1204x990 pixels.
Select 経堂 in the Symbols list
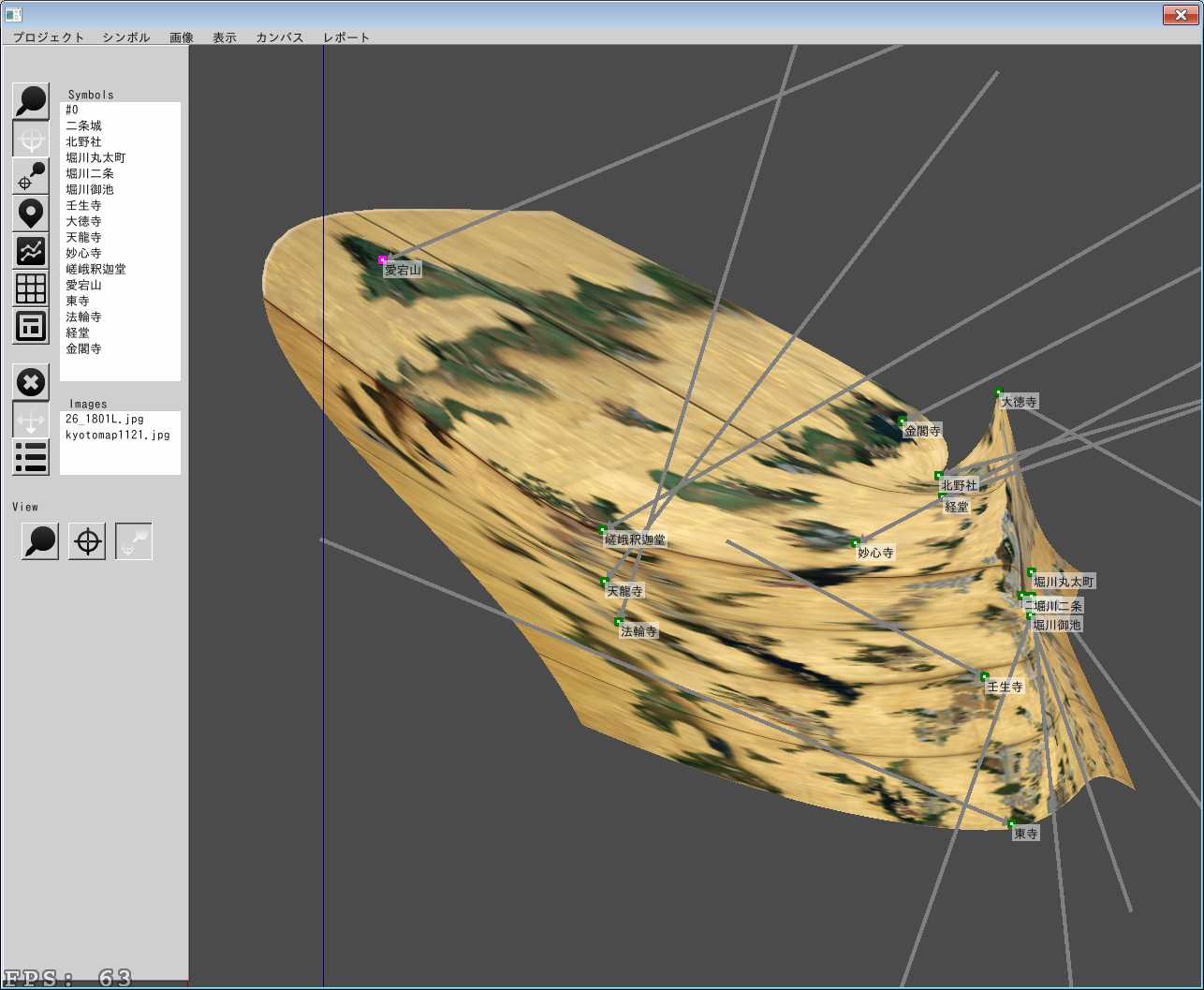(120, 332)
